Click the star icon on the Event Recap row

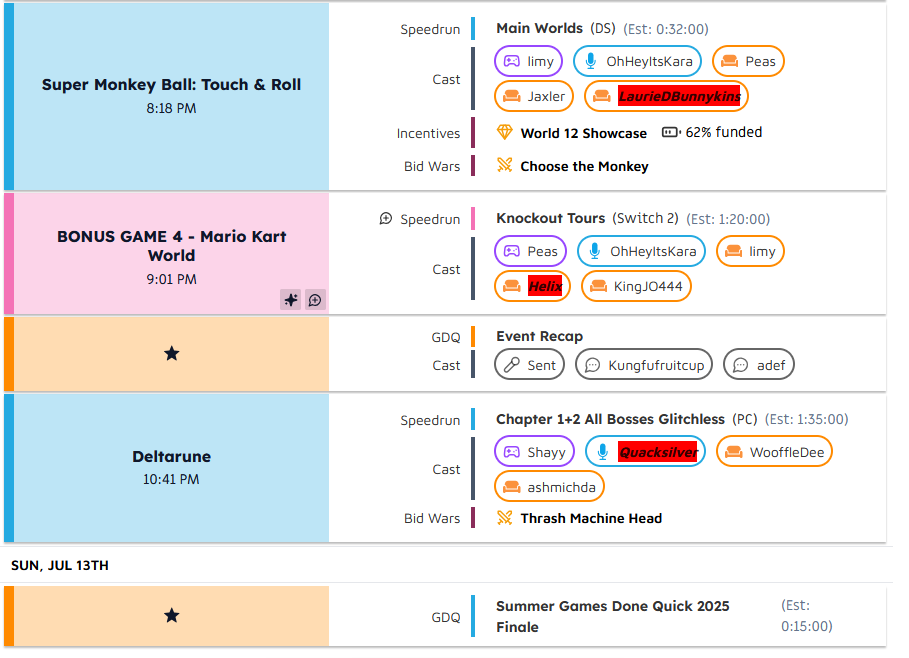pos(172,354)
